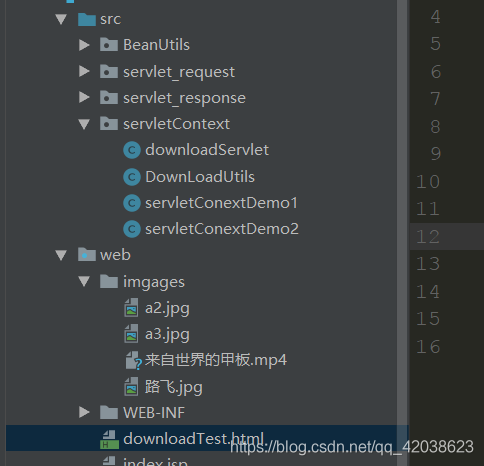Click line number 10 in gutter
Screen dimensions: 484x466
428,182
